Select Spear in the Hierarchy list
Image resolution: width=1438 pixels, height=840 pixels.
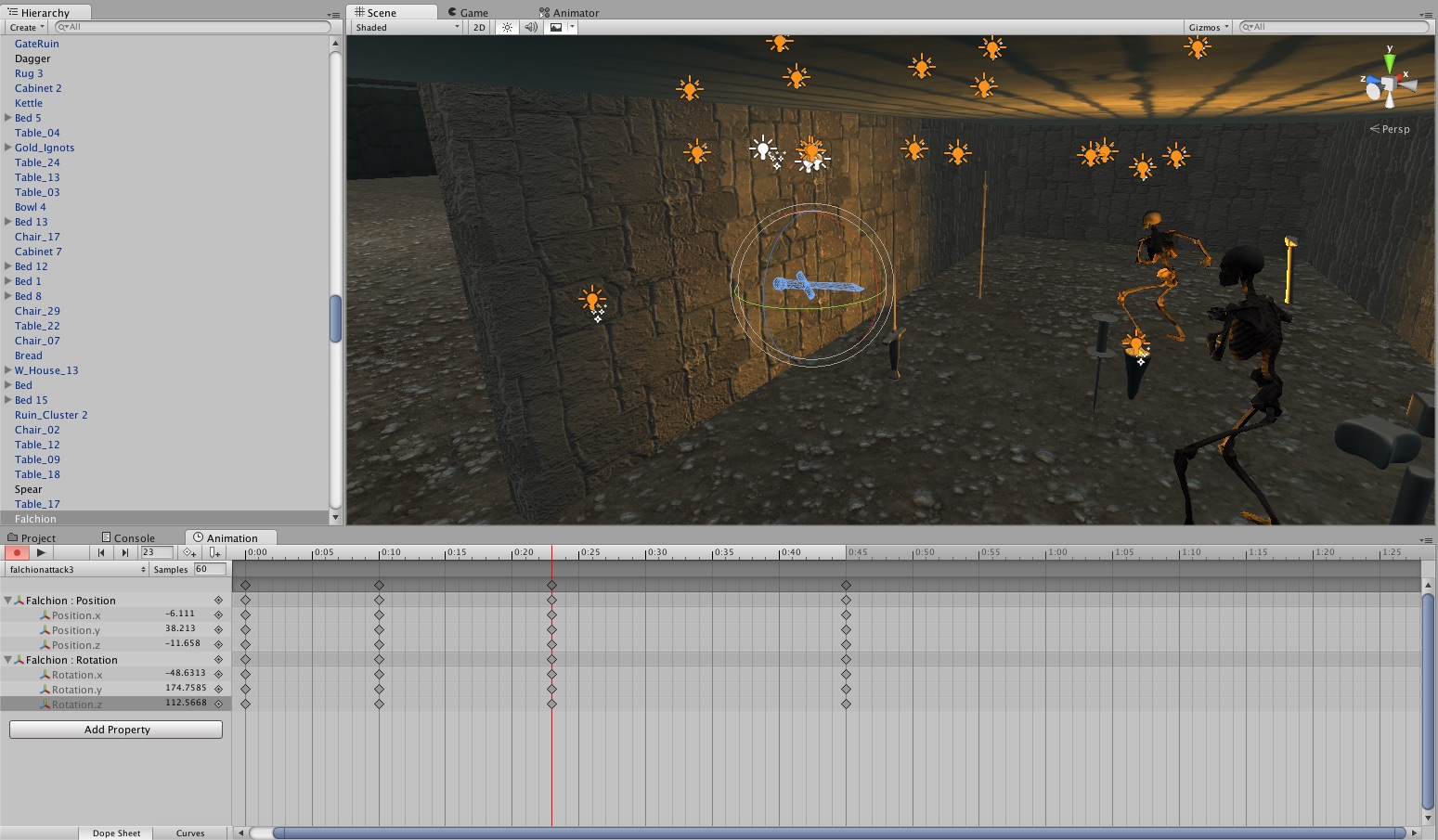tap(29, 489)
